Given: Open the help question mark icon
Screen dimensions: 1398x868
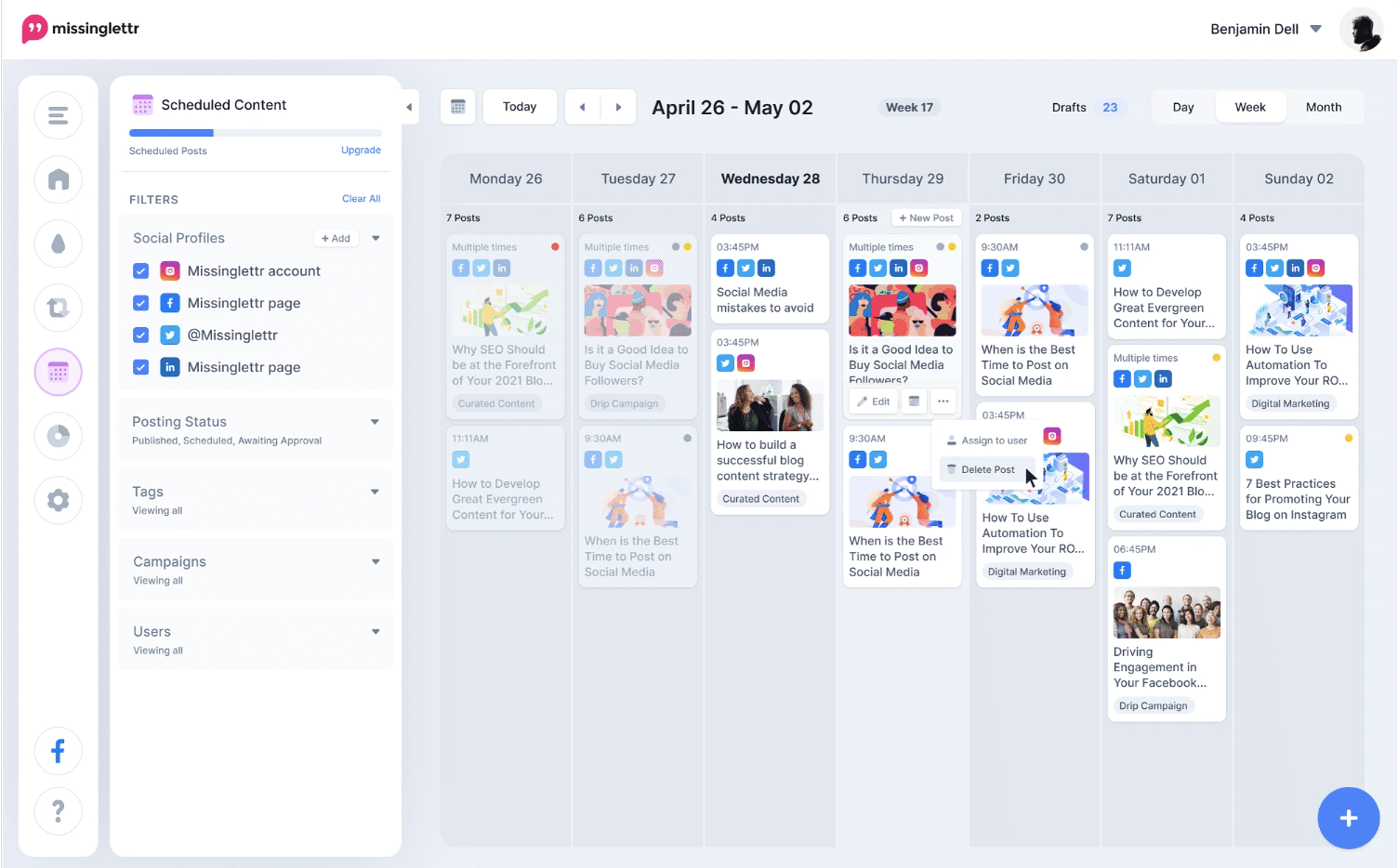Looking at the screenshot, I should click(58, 811).
